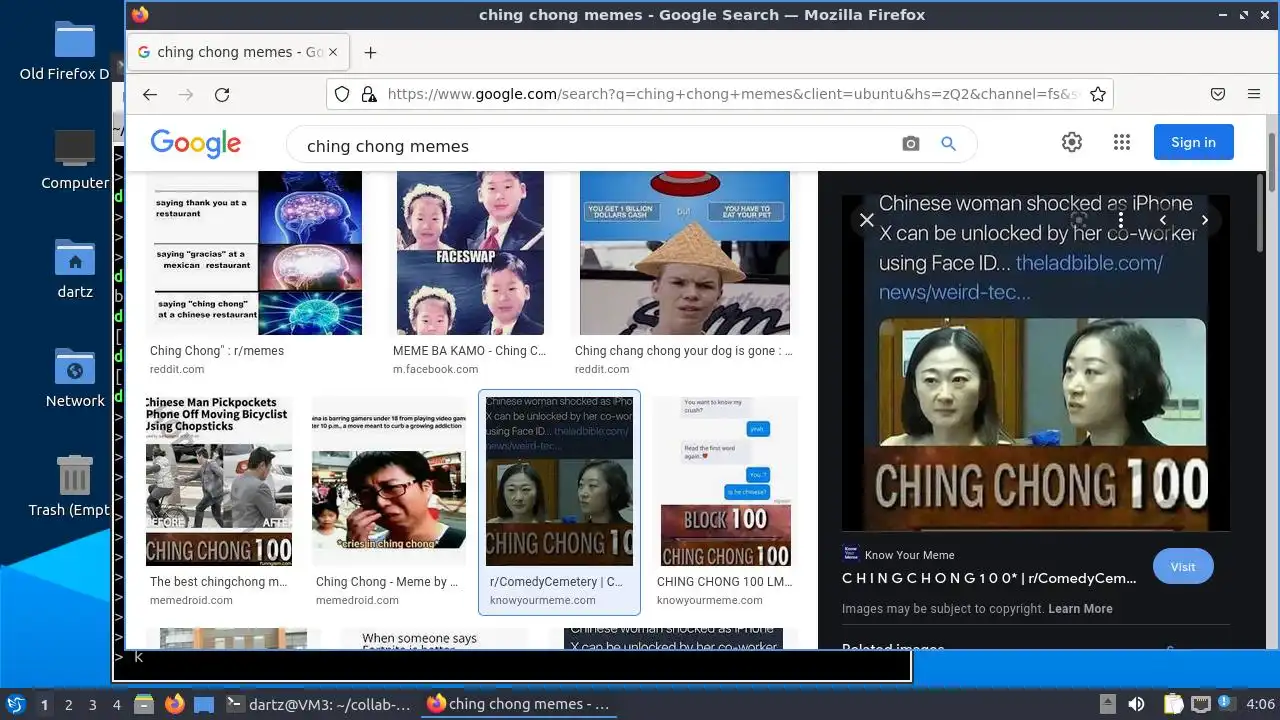Select the Google Search browser tab

pos(238,52)
